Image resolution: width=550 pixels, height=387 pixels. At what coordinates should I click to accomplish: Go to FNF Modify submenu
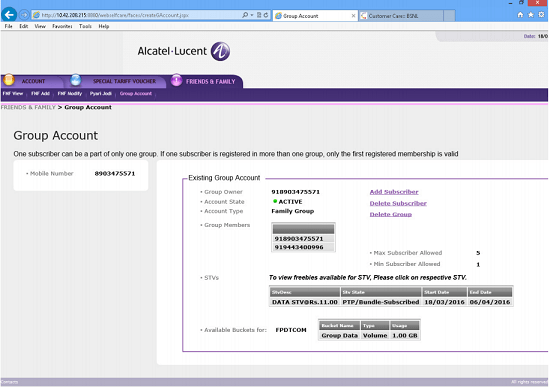coord(70,93)
